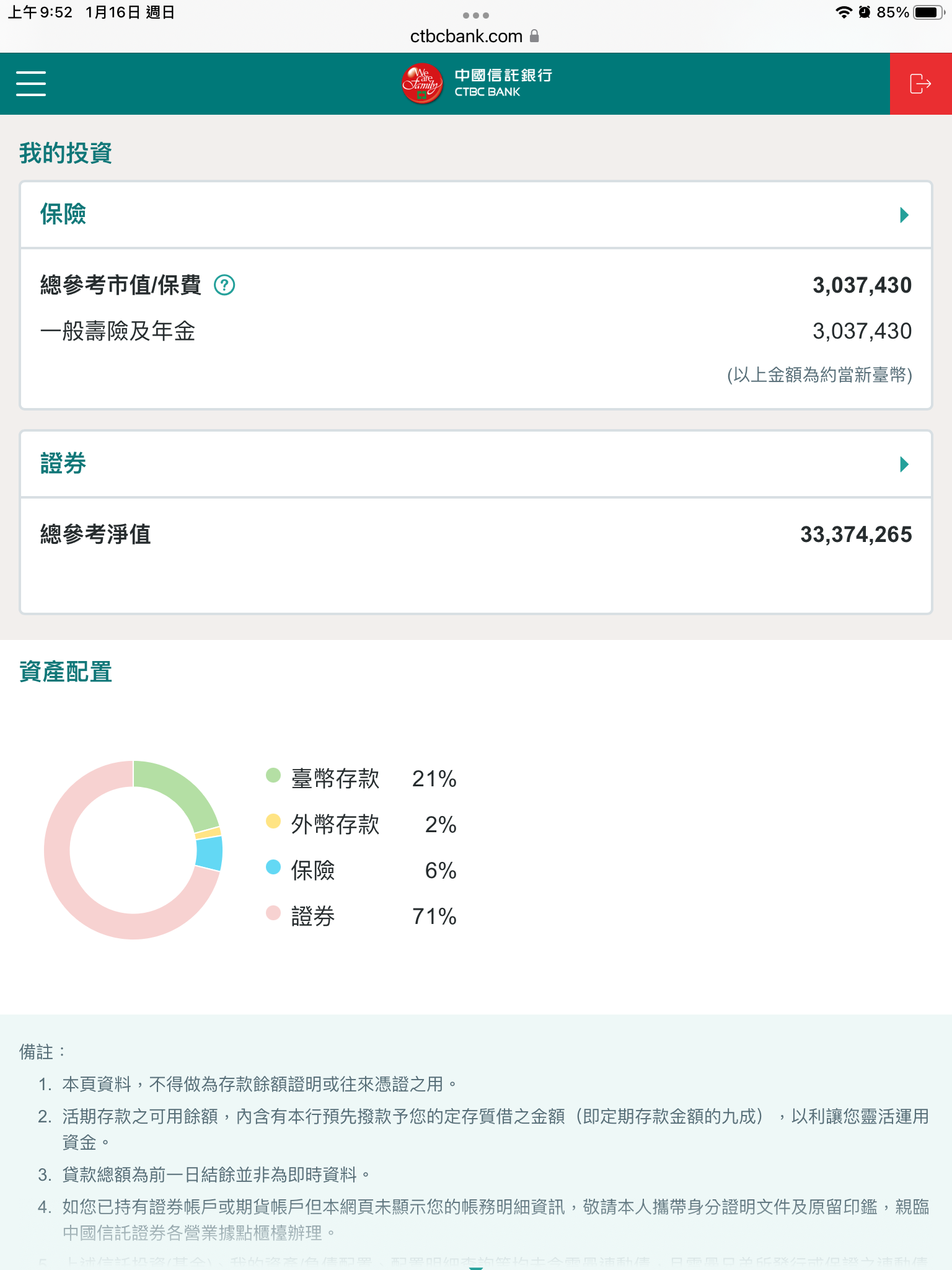This screenshot has width=952, height=1270.
Task: Tap the lock icon beside the URL
Action: (x=534, y=36)
